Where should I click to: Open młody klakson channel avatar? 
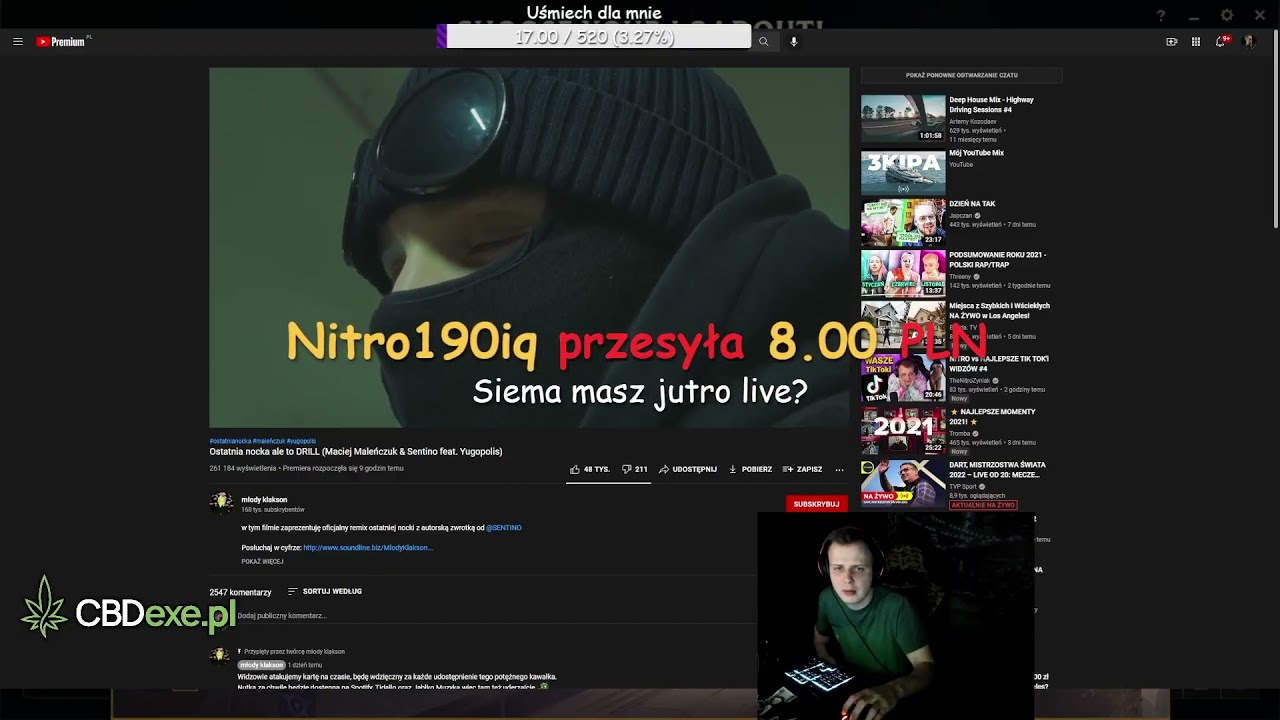221,503
